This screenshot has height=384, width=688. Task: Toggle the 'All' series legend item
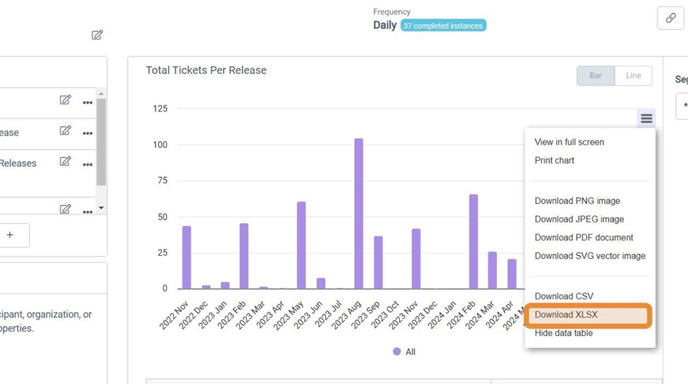click(404, 352)
